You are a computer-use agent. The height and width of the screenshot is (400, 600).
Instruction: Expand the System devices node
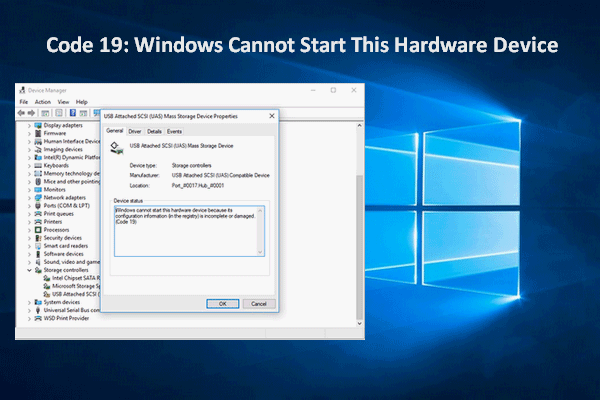29,302
